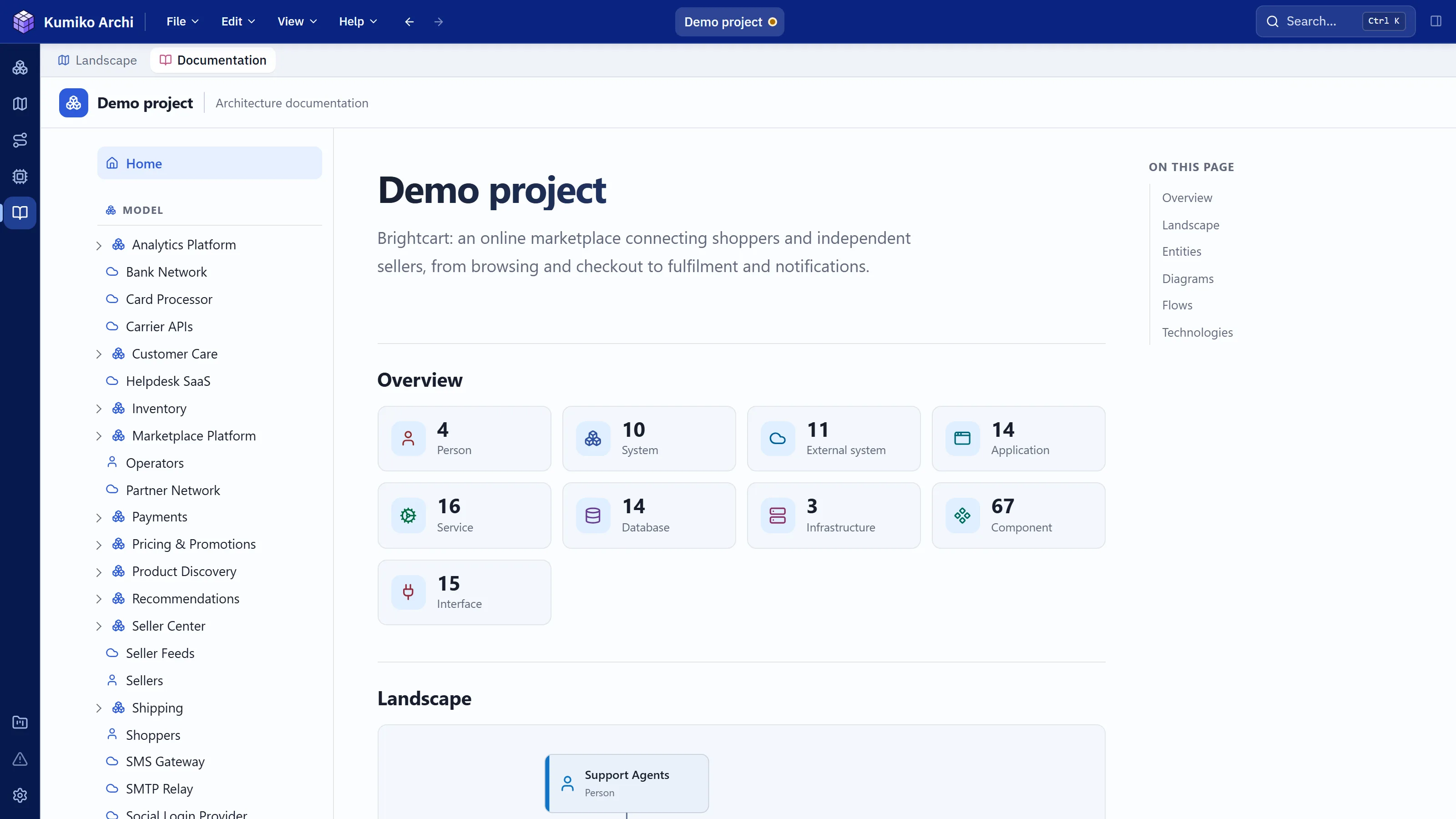Open SMS Gateway in the model tree
The image size is (1456, 819).
point(165,761)
